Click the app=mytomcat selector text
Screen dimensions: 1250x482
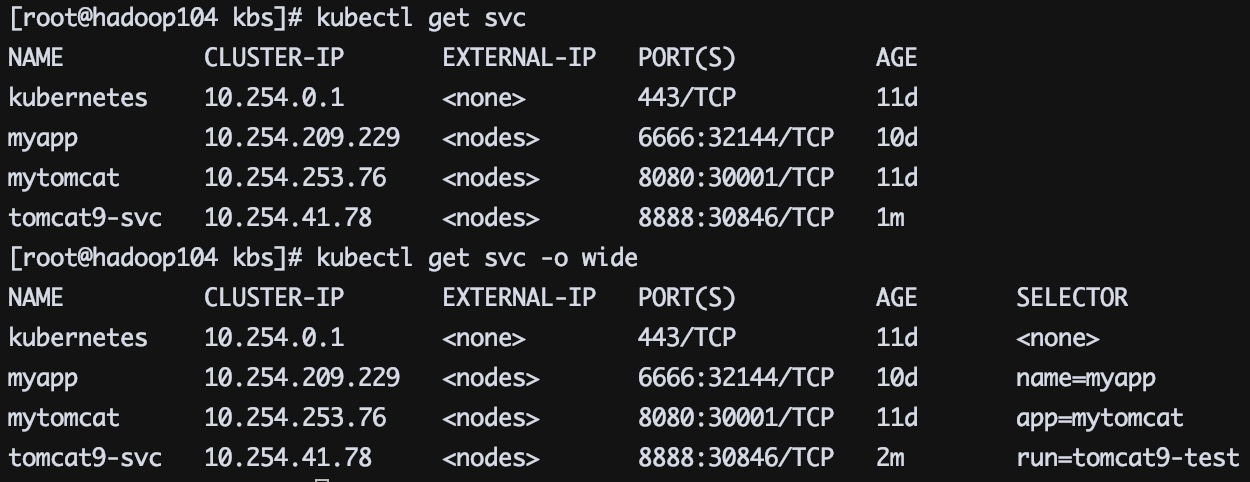1099,418
